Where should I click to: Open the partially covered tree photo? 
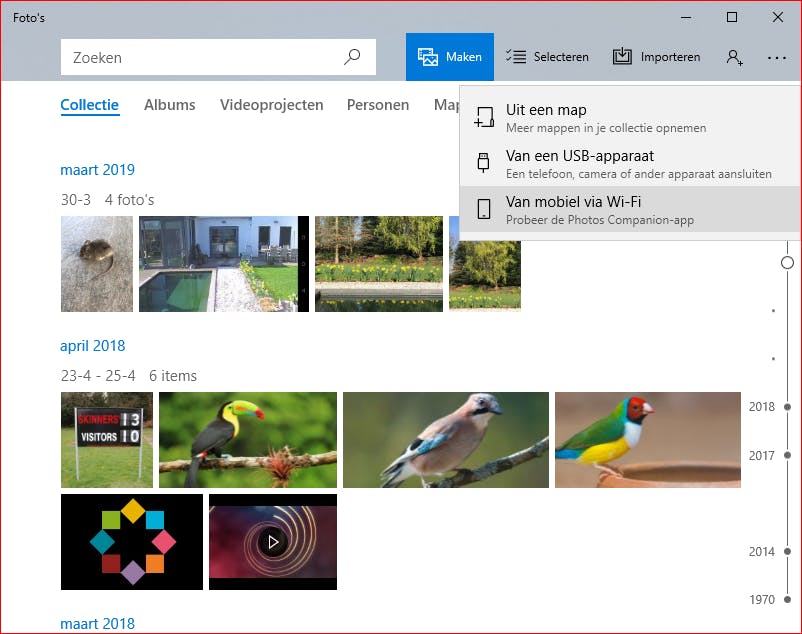[x=485, y=275]
